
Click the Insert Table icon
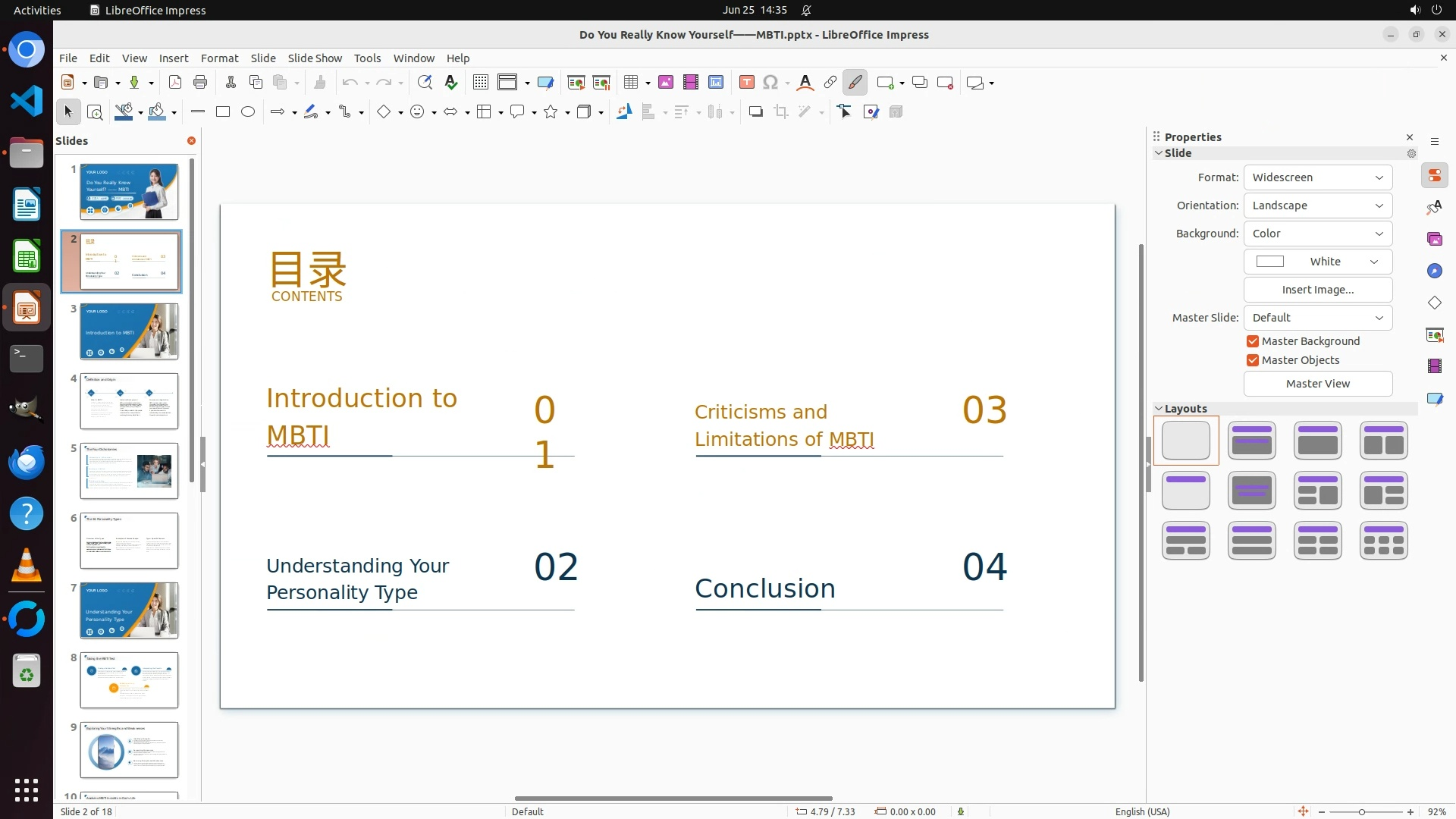[630, 83]
